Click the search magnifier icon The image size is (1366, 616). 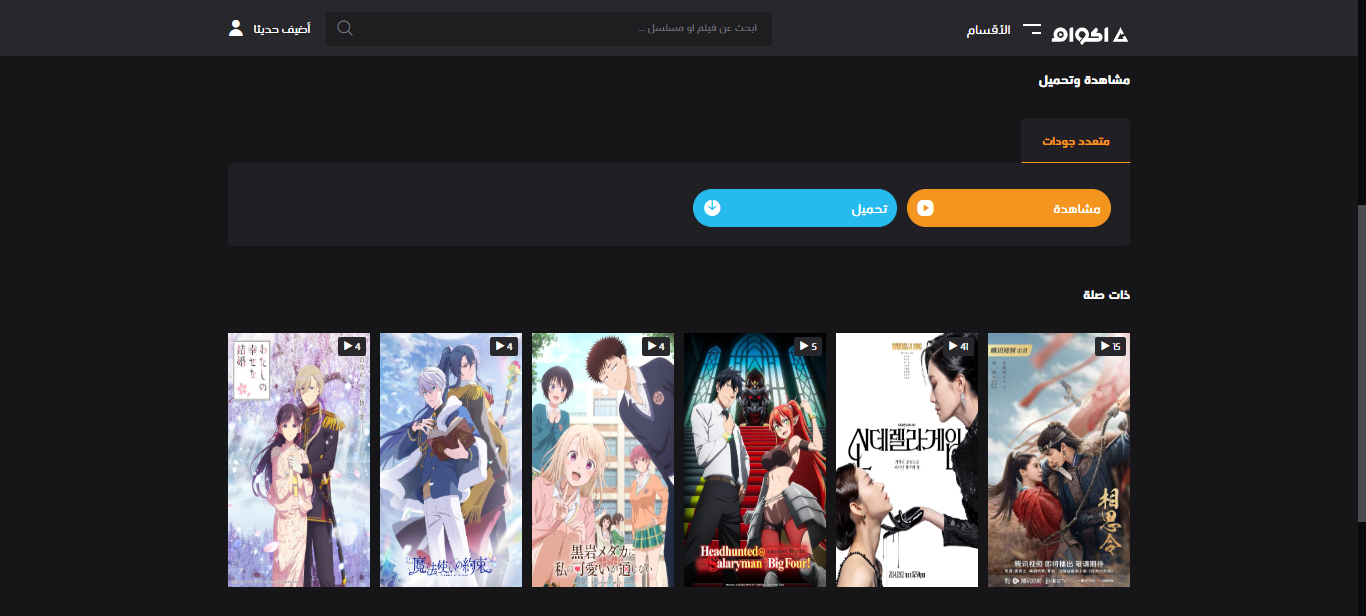(345, 28)
